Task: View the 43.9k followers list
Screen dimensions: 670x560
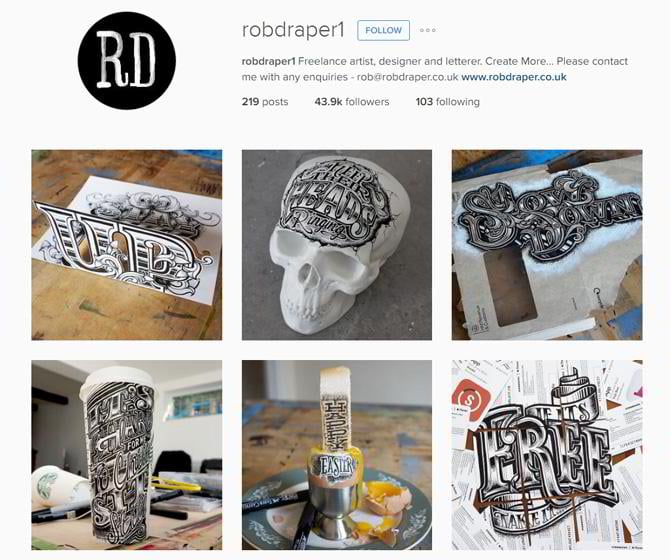Action: click(x=352, y=102)
